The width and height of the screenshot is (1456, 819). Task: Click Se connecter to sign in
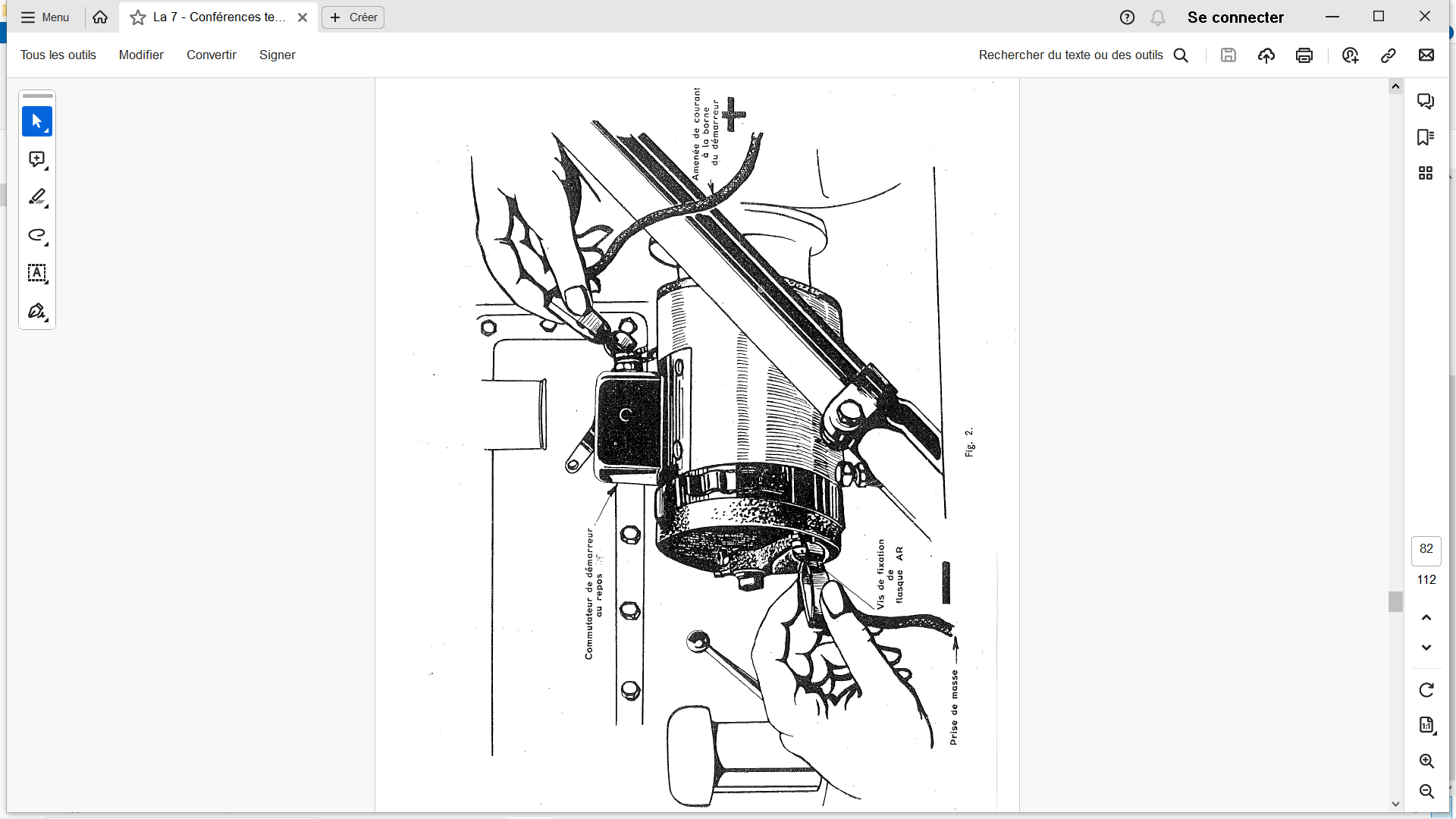(1235, 17)
